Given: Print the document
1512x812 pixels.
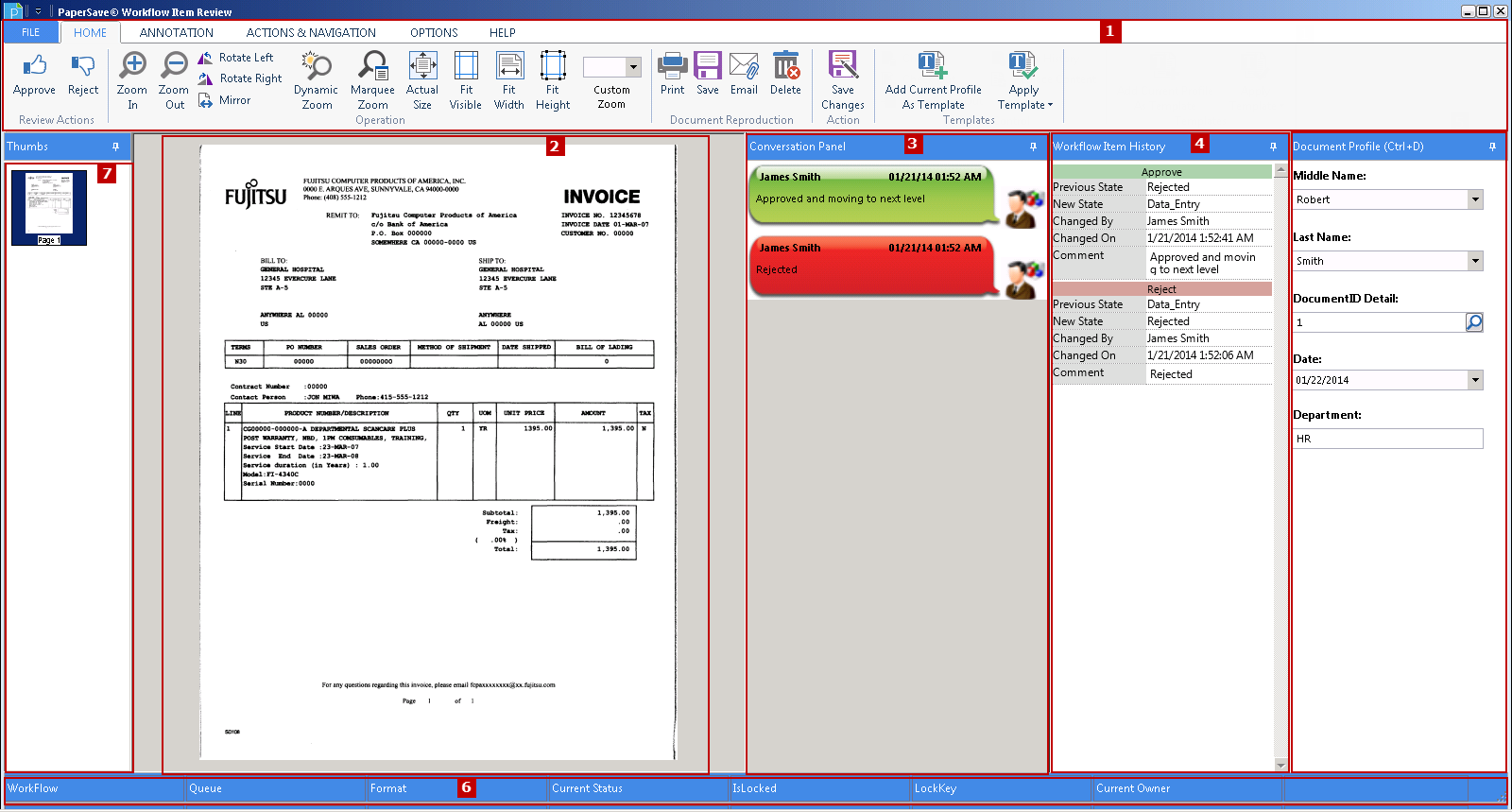Looking at the screenshot, I should click(673, 75).
